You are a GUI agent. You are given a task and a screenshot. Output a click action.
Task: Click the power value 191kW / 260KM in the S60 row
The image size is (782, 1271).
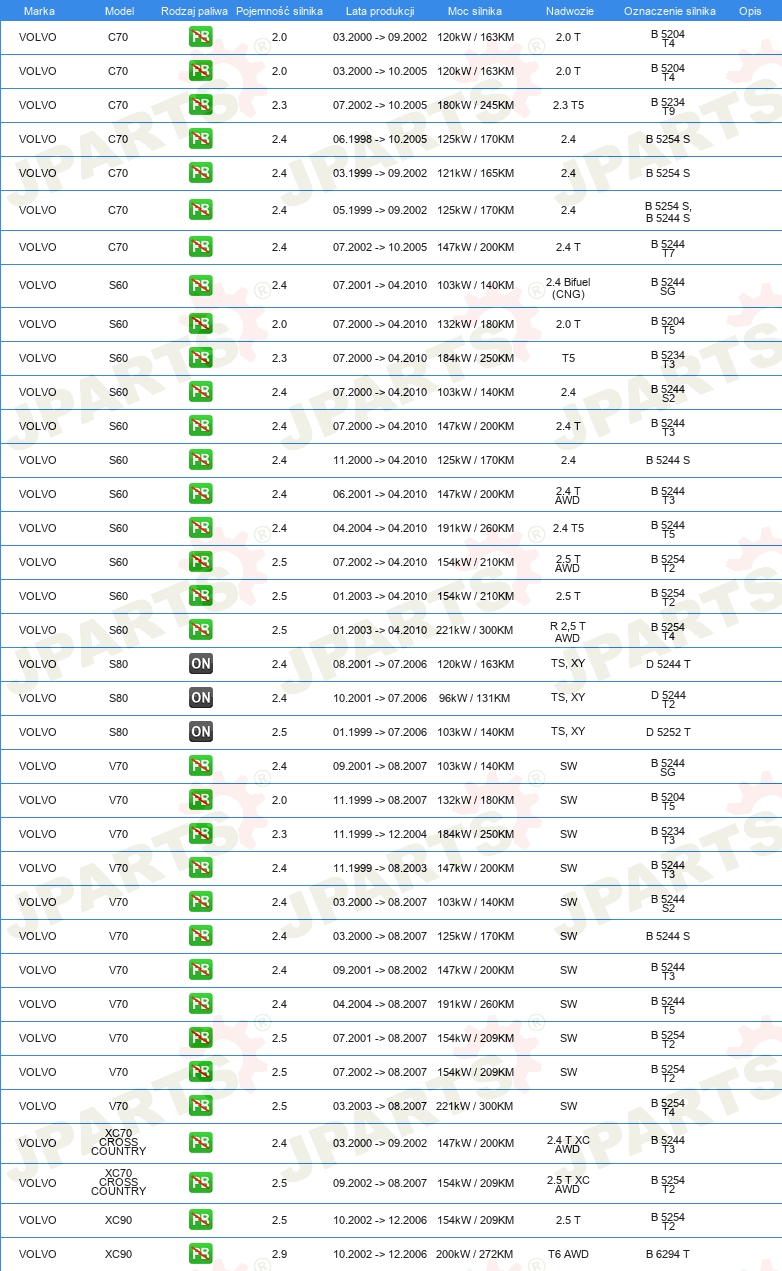coord(476,528)
